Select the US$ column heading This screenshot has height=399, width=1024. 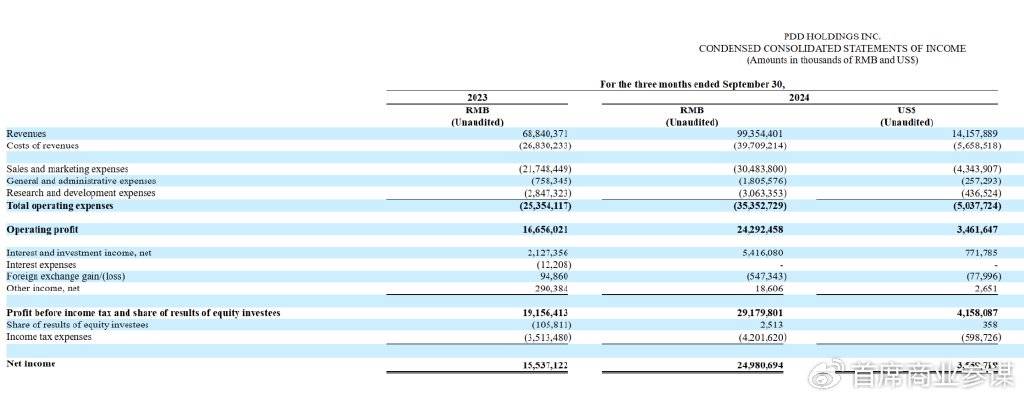[x=907, y=110]
